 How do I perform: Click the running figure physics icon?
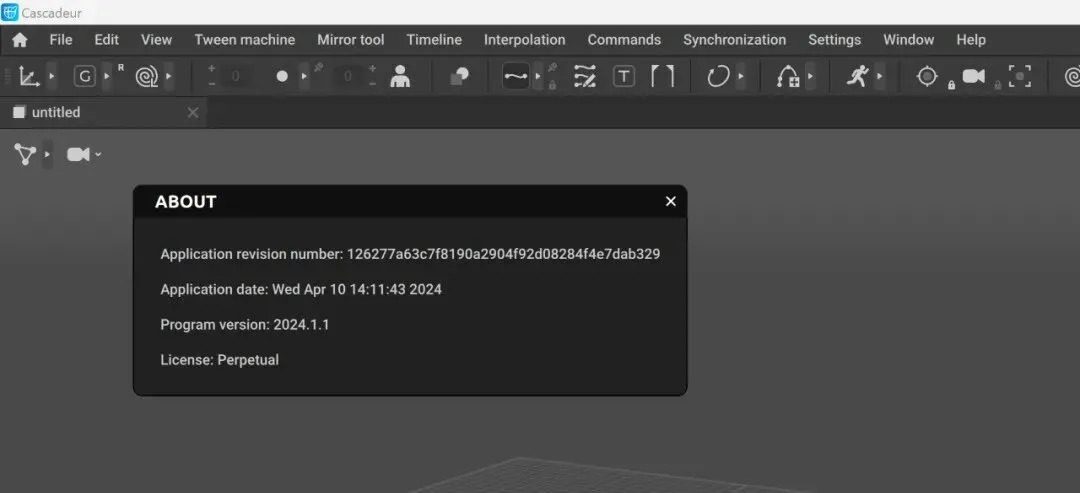pyautogui.click(x=858, y=76)
